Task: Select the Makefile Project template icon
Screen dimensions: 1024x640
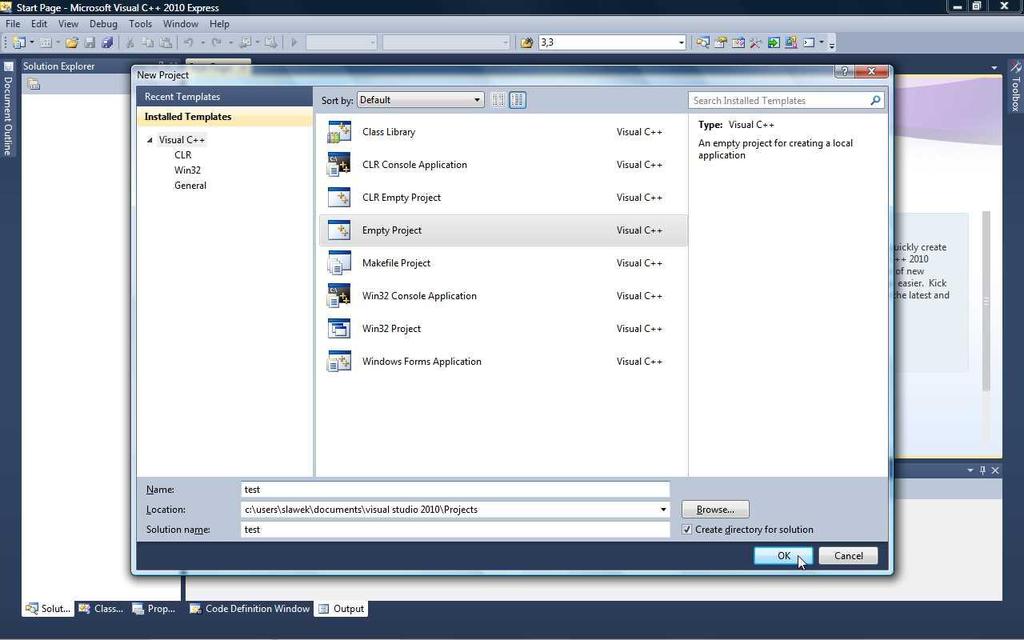Action: [339, 263]
